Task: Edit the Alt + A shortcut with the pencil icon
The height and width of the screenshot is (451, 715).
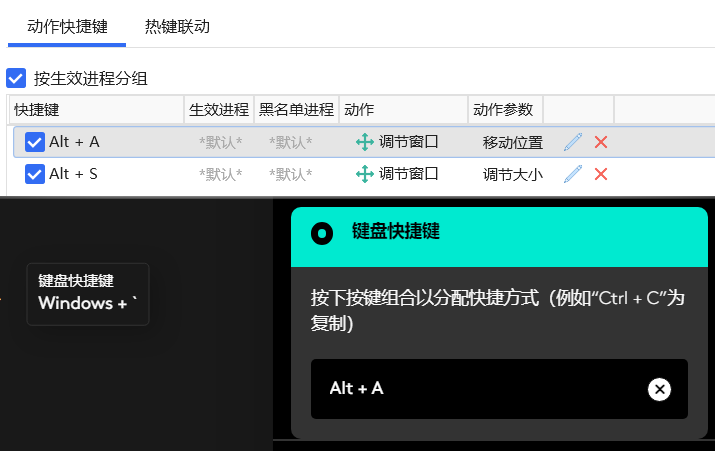Action: pos(573,142)
